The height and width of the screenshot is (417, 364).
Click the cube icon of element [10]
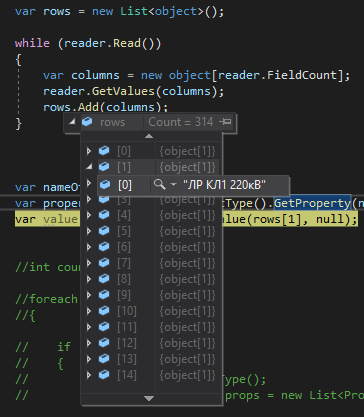(104, 311)
